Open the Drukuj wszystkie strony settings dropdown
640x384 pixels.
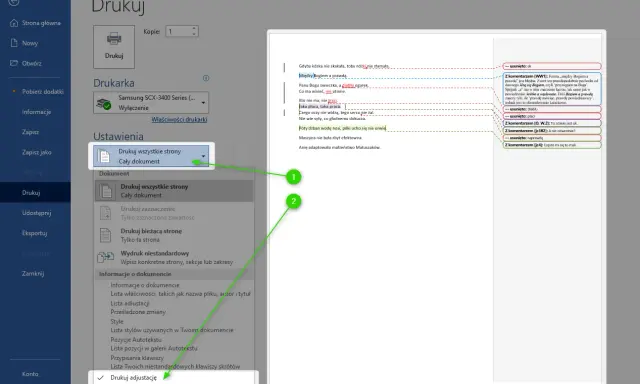(151, 156)
